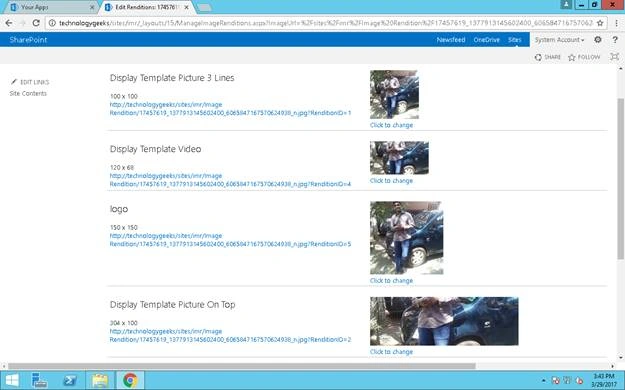The height and width of the screenshot is (390, 625).
Task: Open OneDrive in the suite bar
Action: pyautogui.click(x=486, y=39)
